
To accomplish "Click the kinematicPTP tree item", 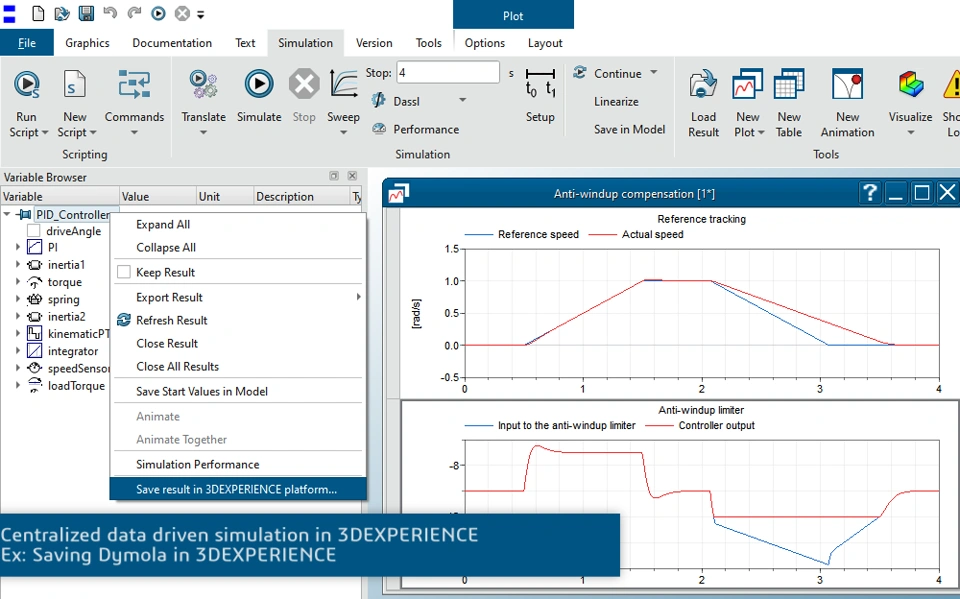I will [69, 334].
